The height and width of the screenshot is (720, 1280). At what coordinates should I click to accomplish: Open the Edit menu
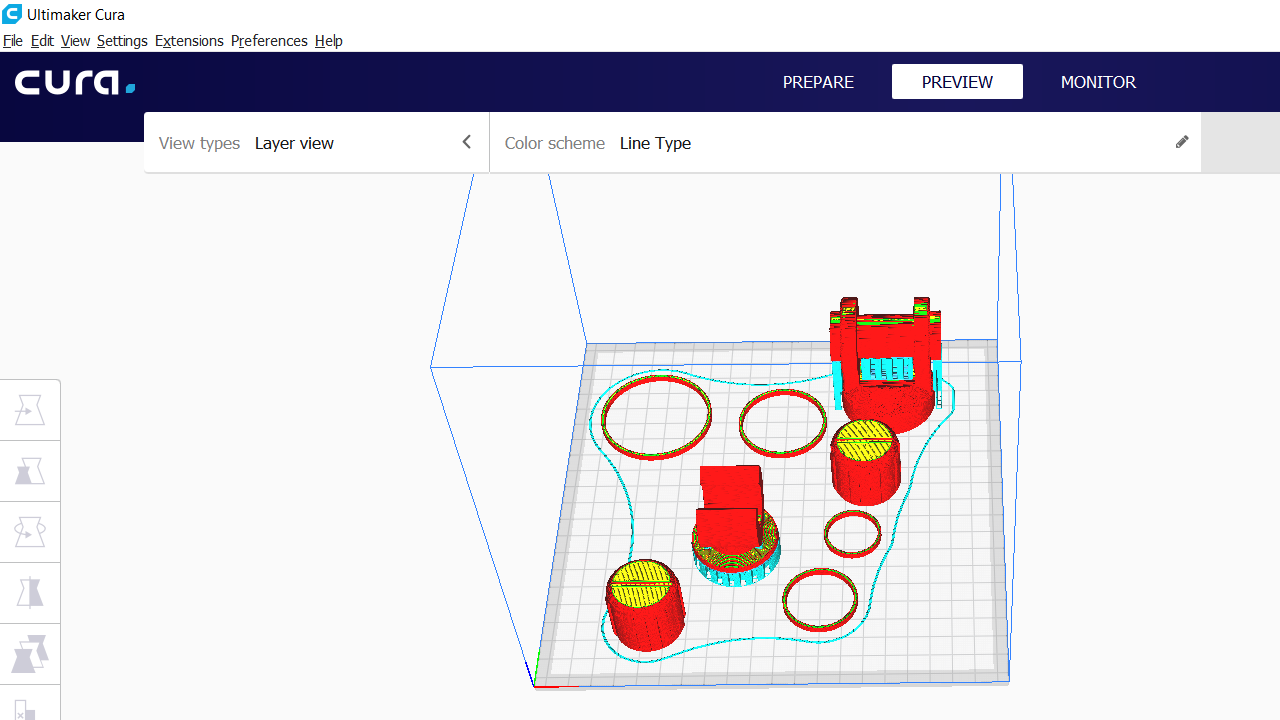(42, 41)
